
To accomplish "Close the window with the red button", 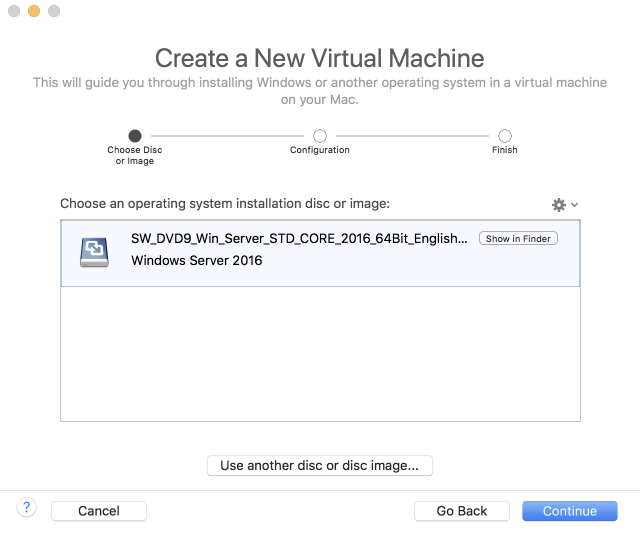I will tap(14, 11).
